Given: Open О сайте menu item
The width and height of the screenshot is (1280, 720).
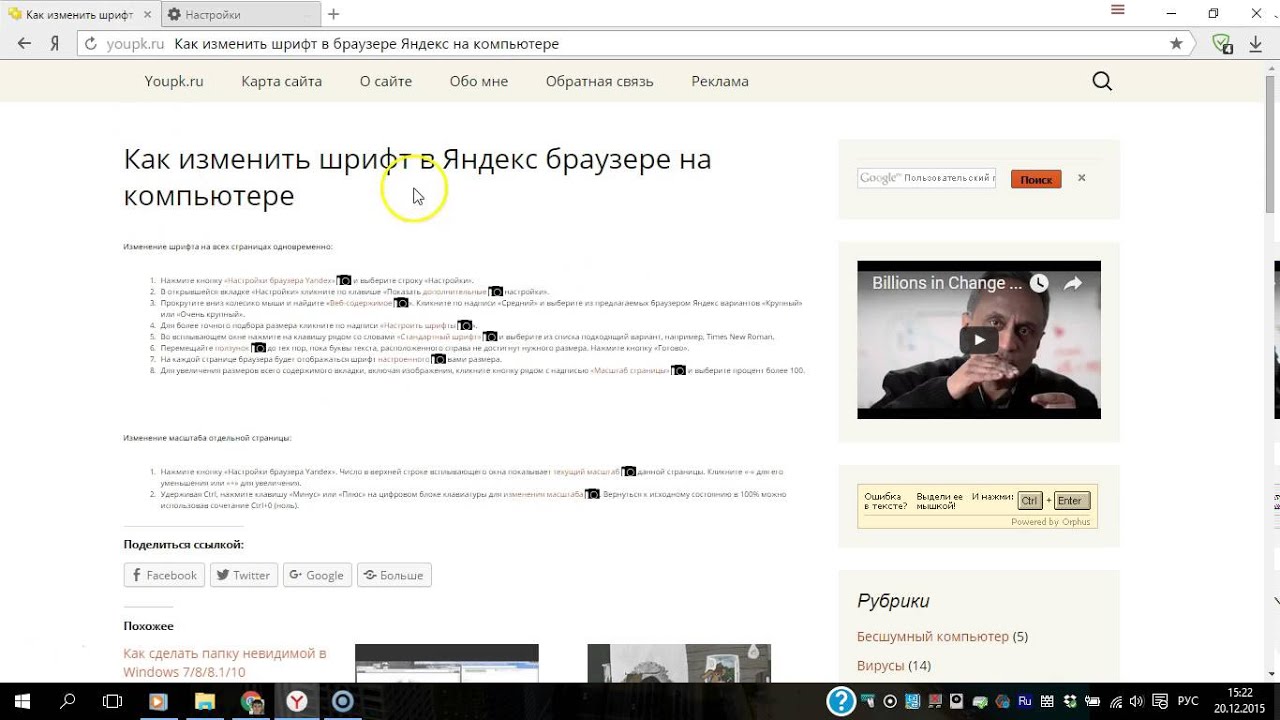Looking at the screenshot, I should (386, 81).
